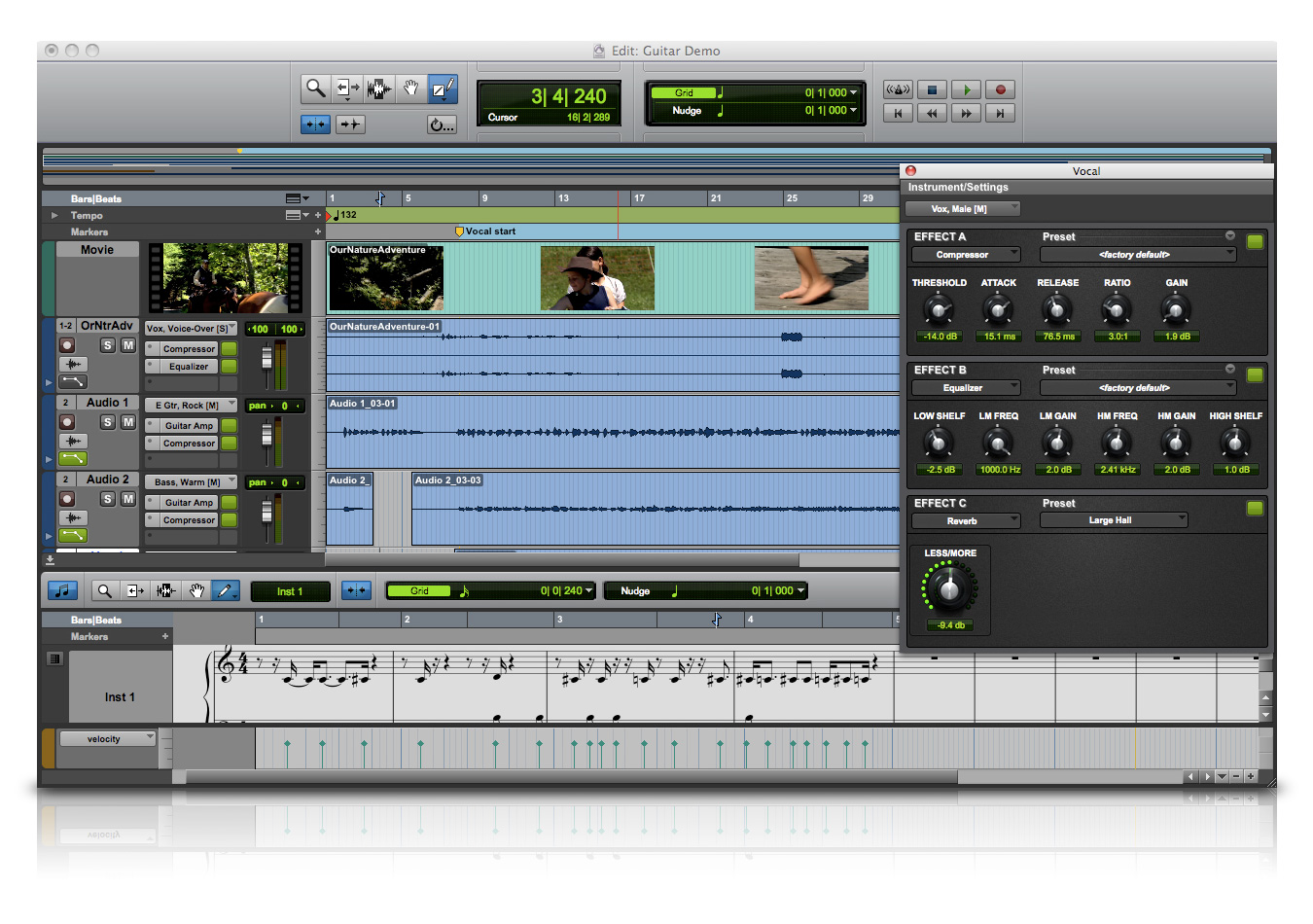
Task: Open the velocity lane selector dropdown
Action: point(107,739)
